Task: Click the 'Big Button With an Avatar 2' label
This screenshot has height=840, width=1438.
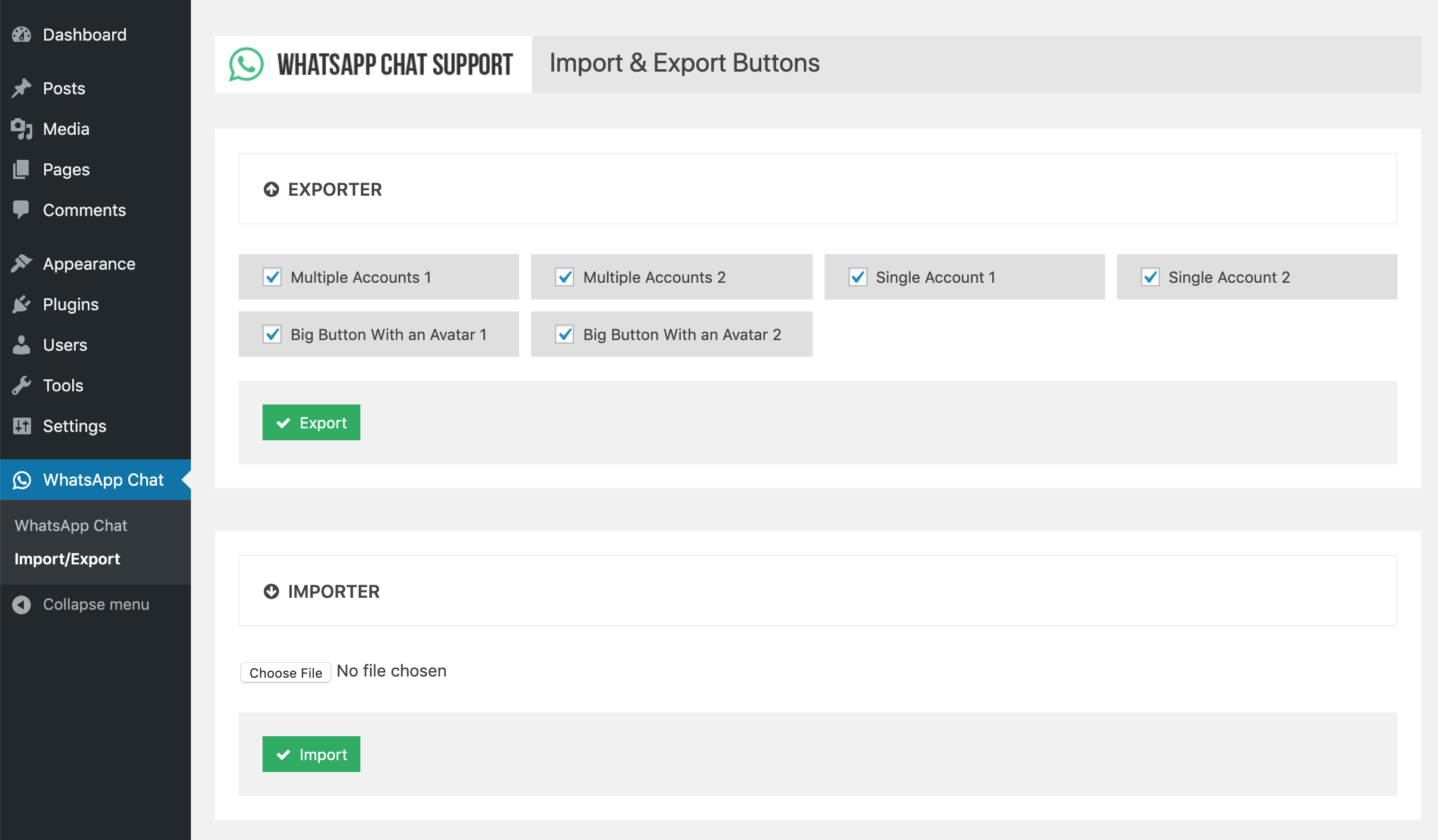Action: click(682, 335)
